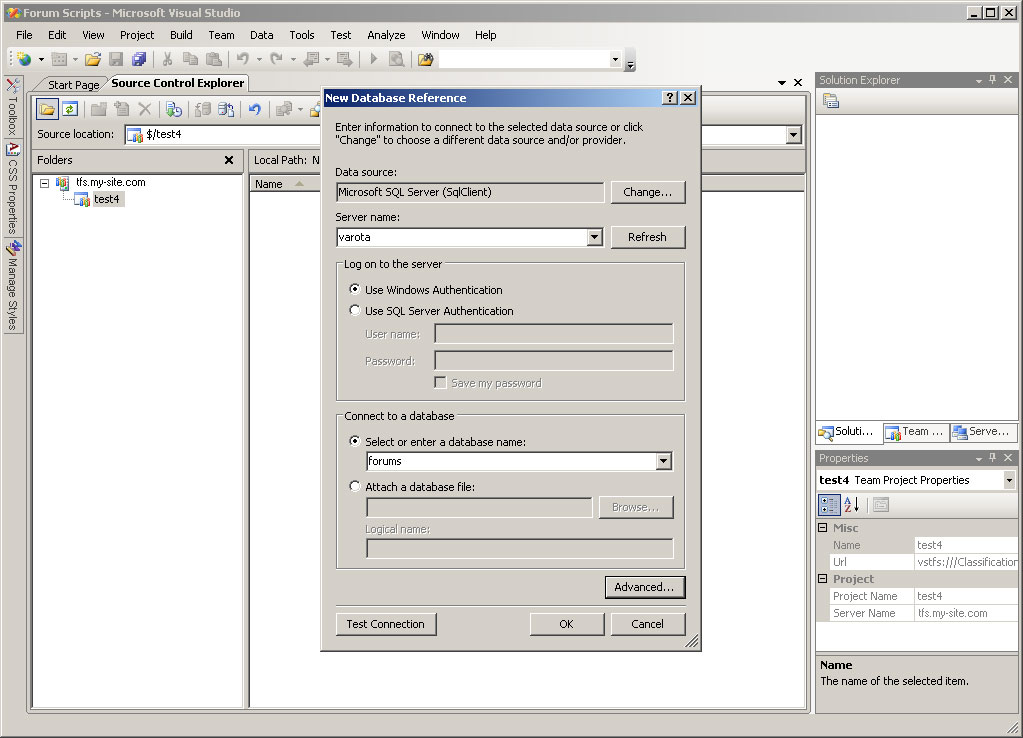Click the Server name field containing varota
Screen dimensions: 1023x738
click(x=462, y=237)
